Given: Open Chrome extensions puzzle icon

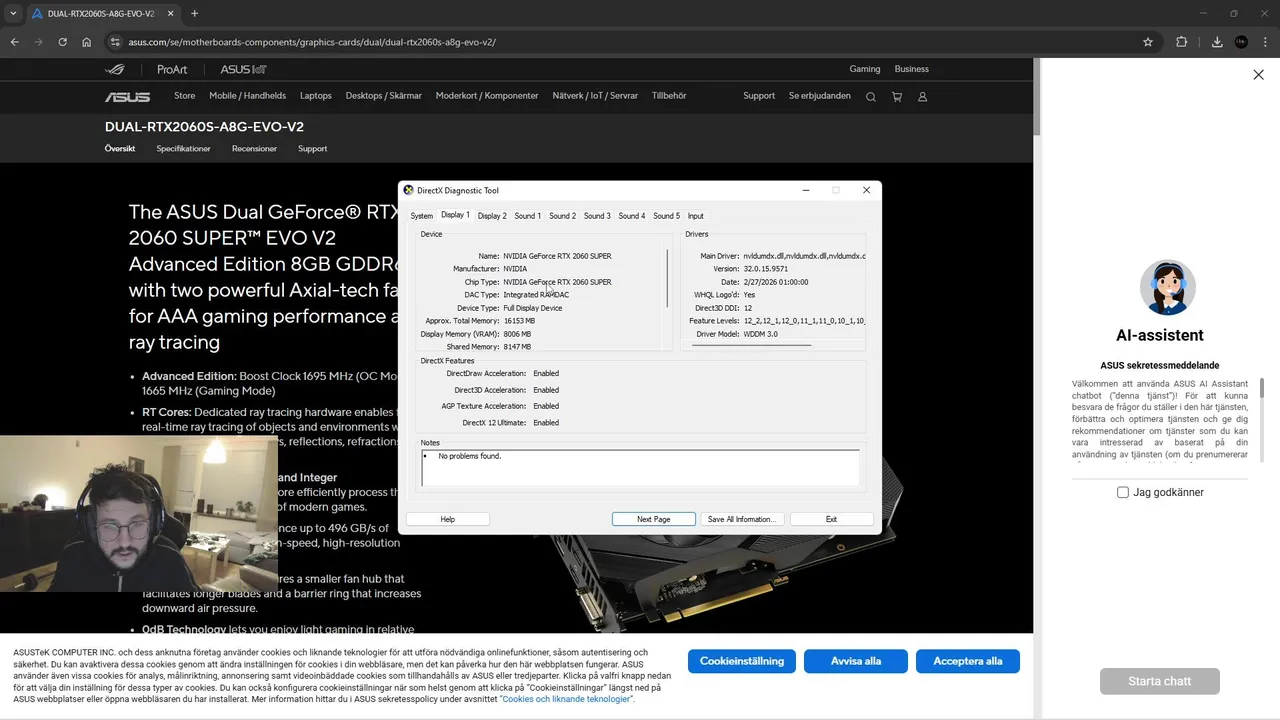Looking at the screenshot, I should click(1182, 42).
